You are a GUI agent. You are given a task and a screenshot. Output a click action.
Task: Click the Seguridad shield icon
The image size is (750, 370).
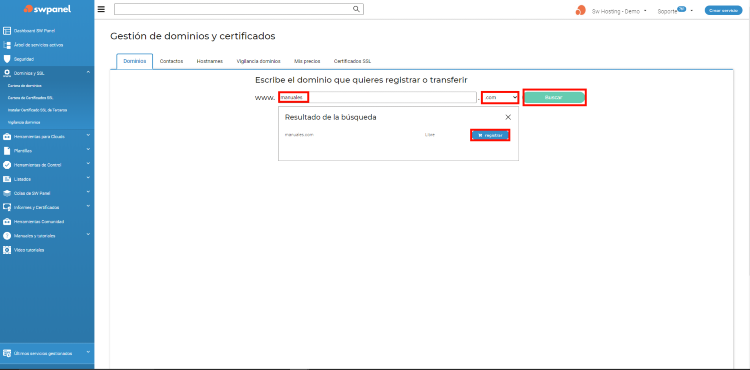7,59
